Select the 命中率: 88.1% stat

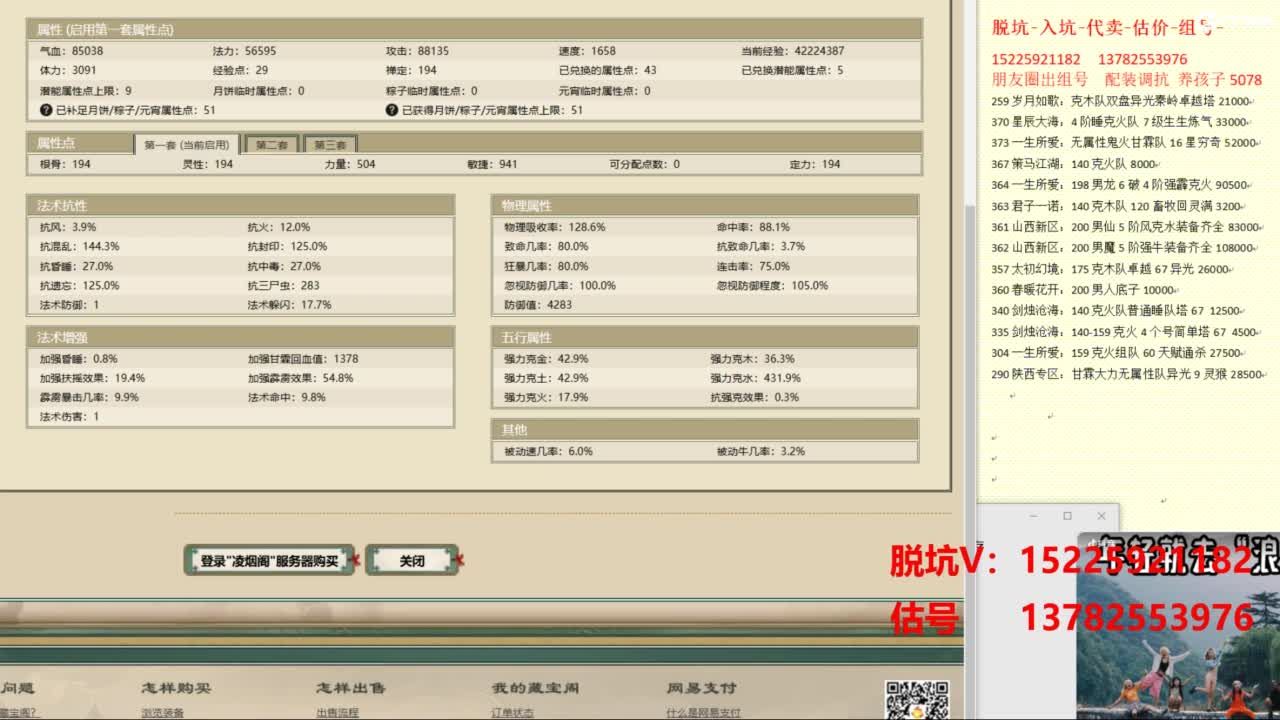(753, 227)
